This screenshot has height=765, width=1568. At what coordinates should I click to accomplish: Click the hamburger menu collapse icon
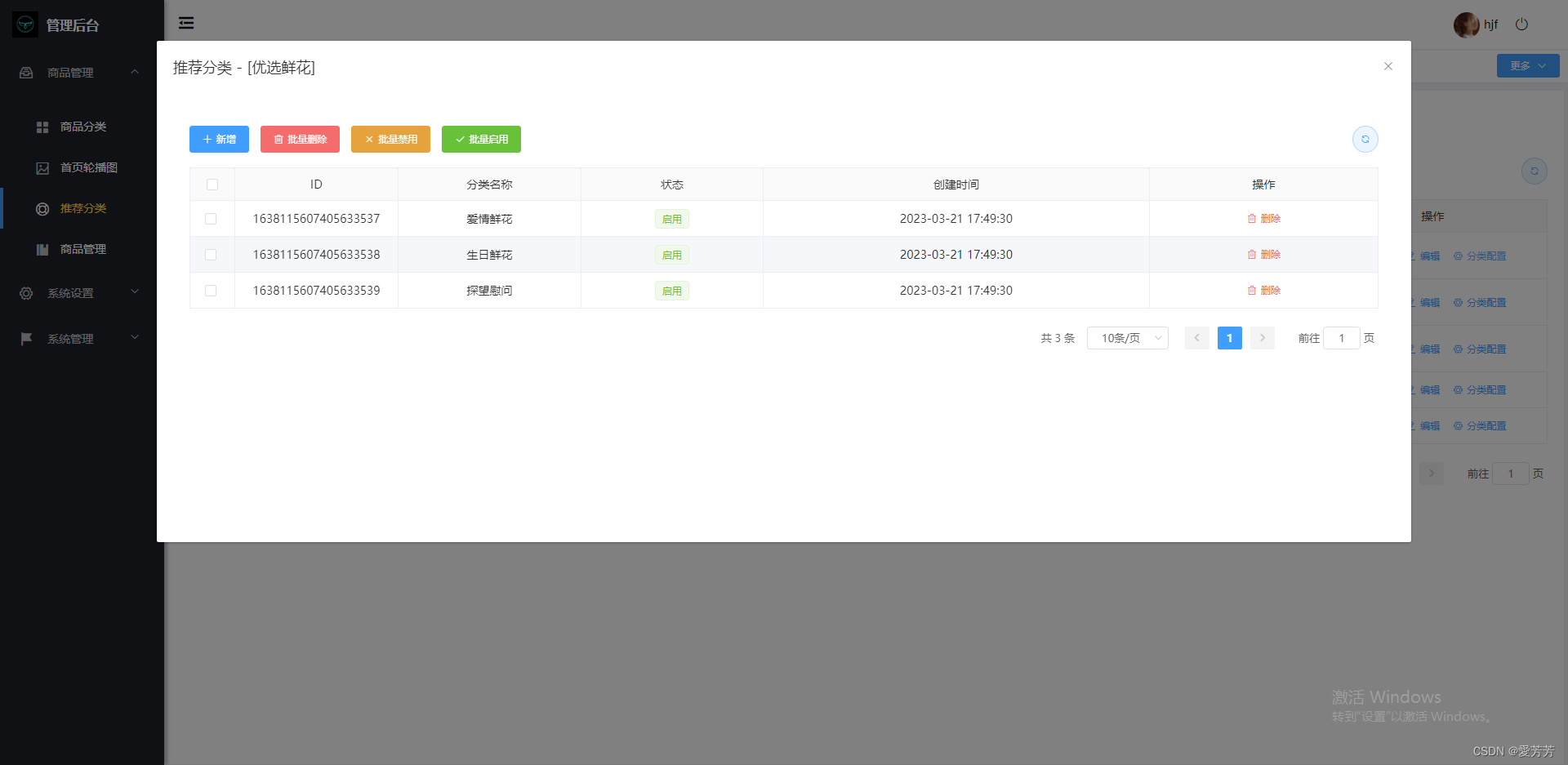pyautogui.click(x=186, y=23)
